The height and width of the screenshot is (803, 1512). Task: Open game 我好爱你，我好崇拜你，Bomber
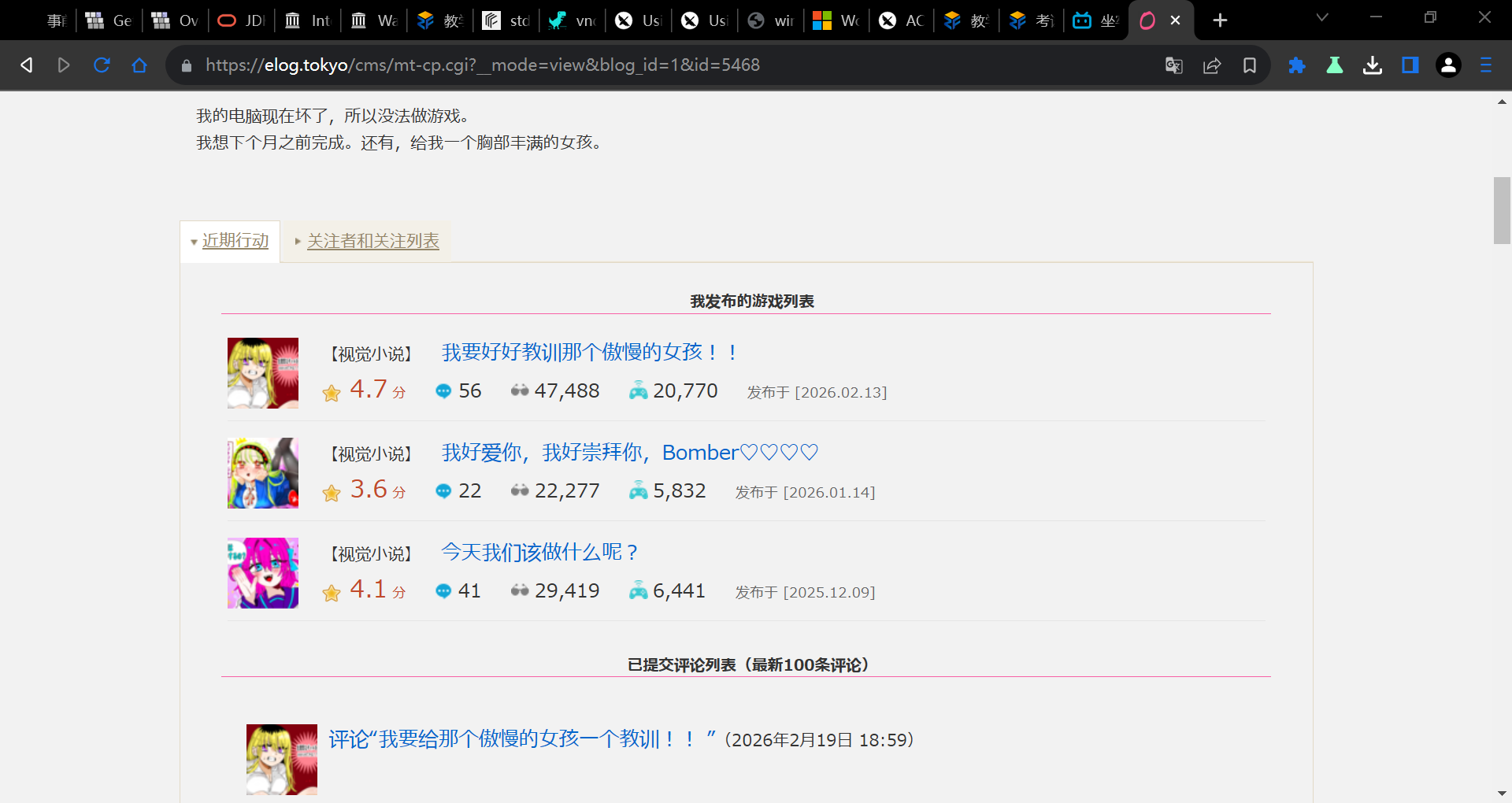click(630, 453)
